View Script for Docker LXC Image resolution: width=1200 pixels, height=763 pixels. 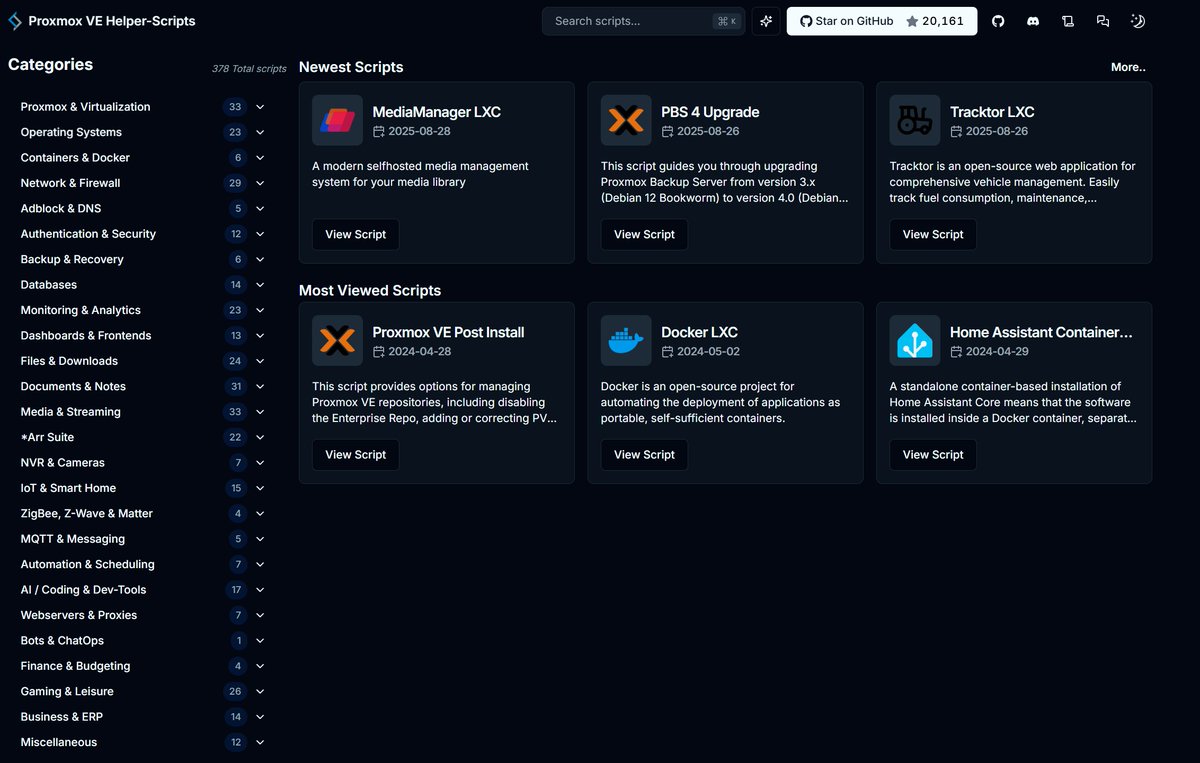644,454
